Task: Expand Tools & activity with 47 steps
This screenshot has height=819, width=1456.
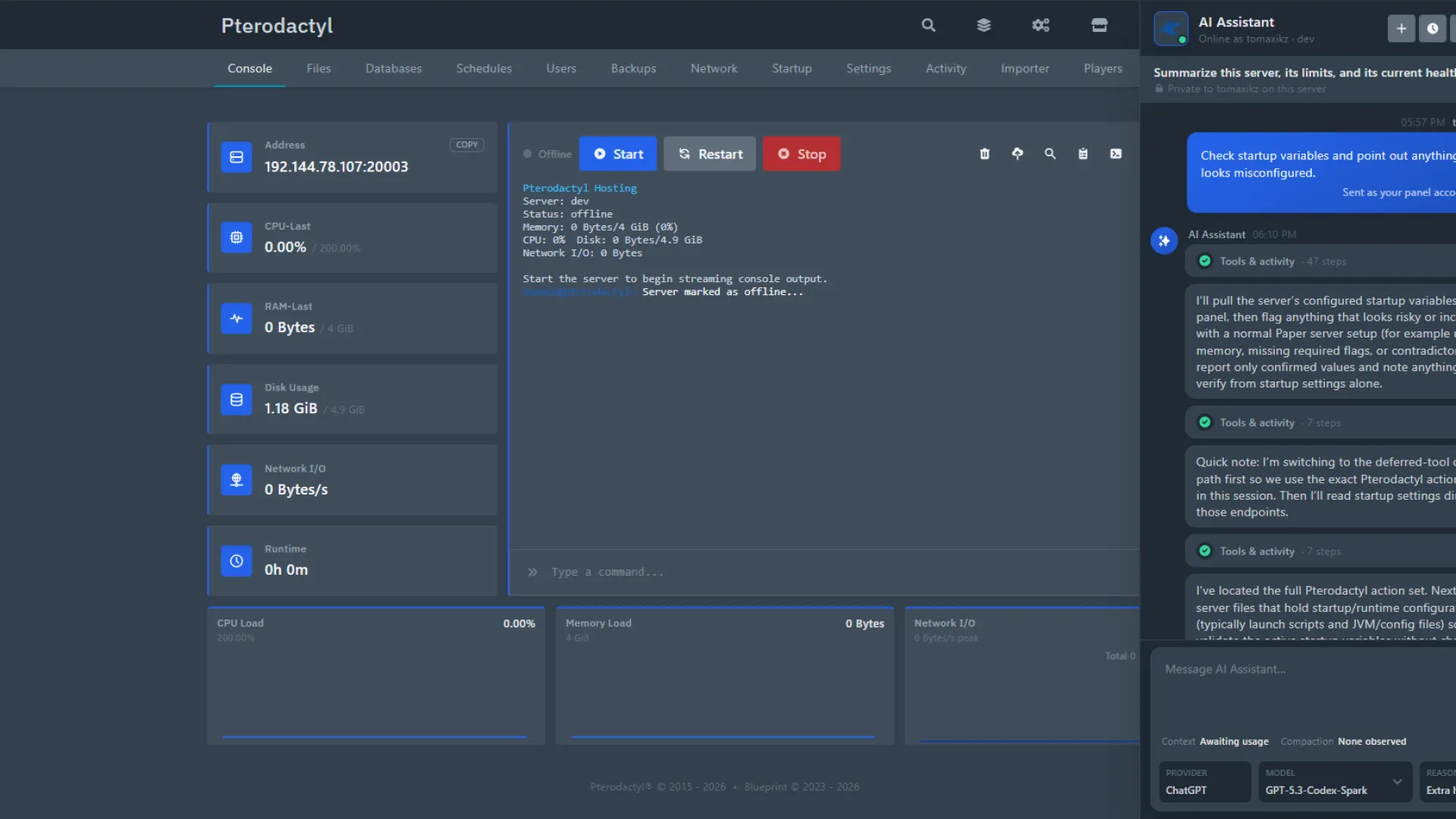Action: (1320, 262)
